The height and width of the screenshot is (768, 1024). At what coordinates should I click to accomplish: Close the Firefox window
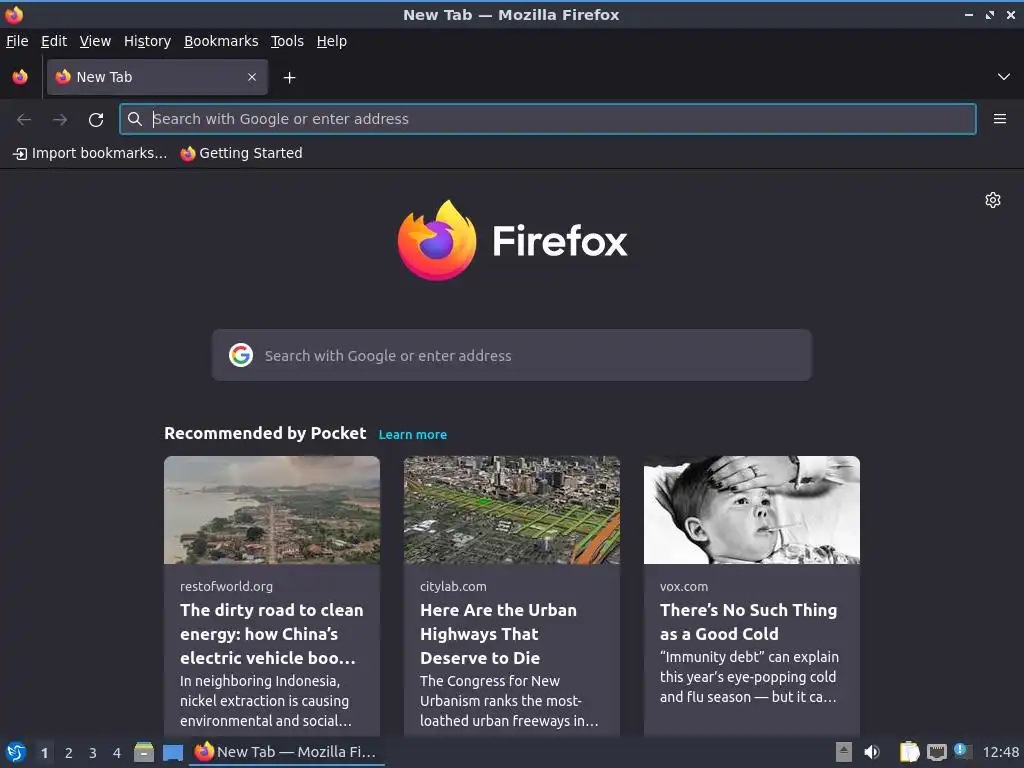pyautogui.click(x=1010, y=14)
